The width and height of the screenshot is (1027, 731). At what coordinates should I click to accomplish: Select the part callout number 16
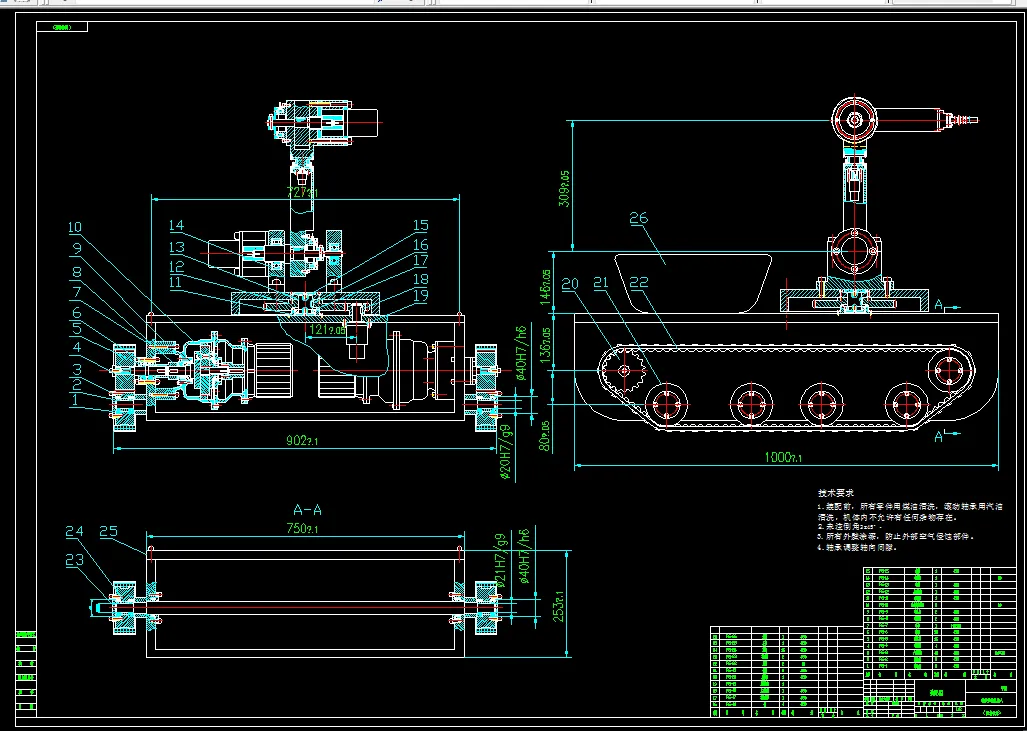(x=420, y=245)
